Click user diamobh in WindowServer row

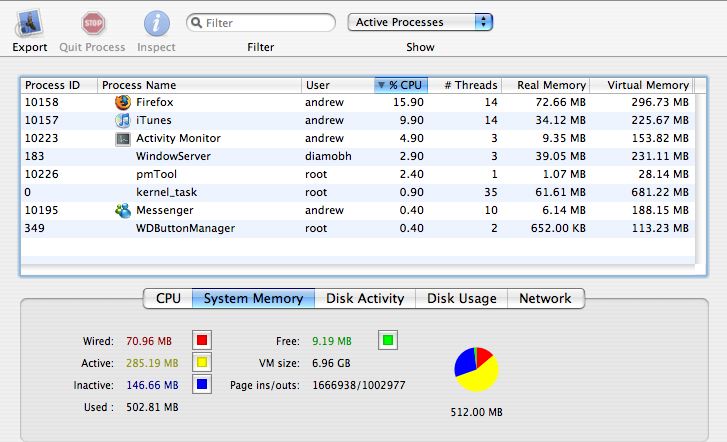(328, 156)
